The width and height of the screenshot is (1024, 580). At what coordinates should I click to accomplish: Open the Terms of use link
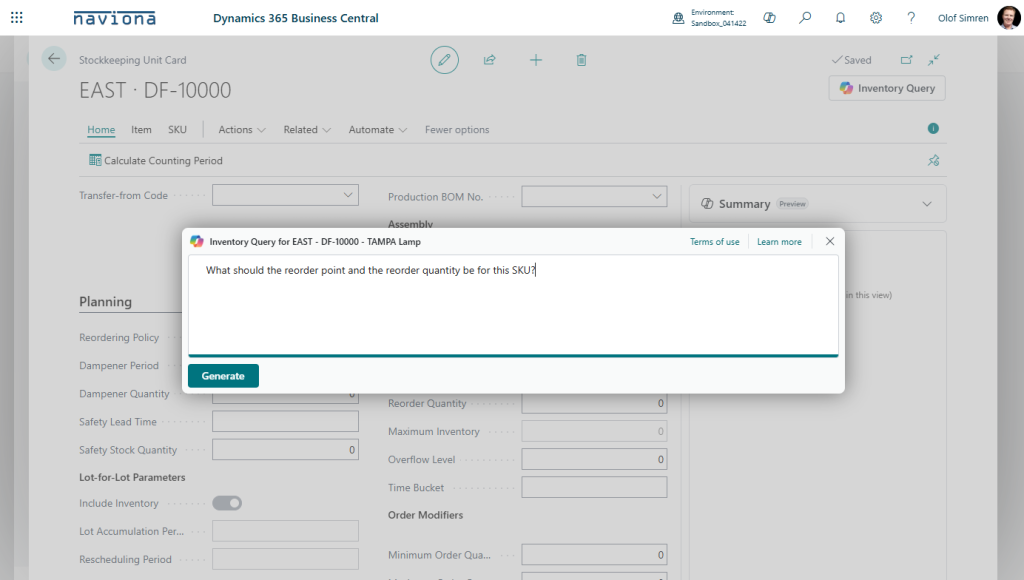715,242
